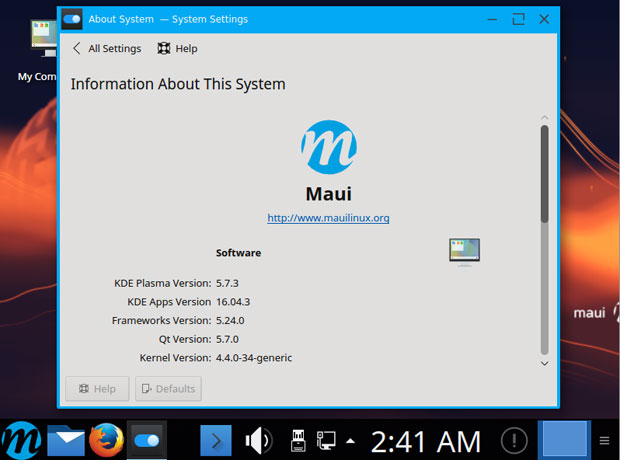
Task: Close the About System window
Action: click(x=544, y=19)
